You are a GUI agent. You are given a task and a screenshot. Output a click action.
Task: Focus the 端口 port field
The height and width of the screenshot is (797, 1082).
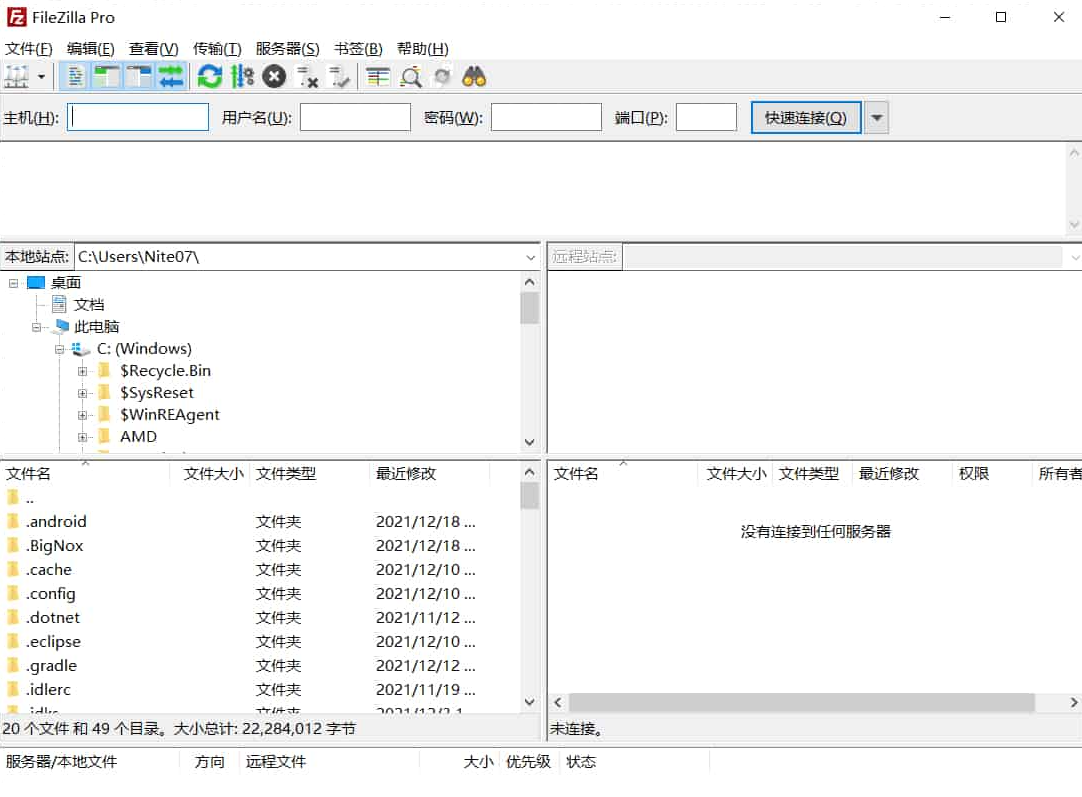(x=706, y=117)
